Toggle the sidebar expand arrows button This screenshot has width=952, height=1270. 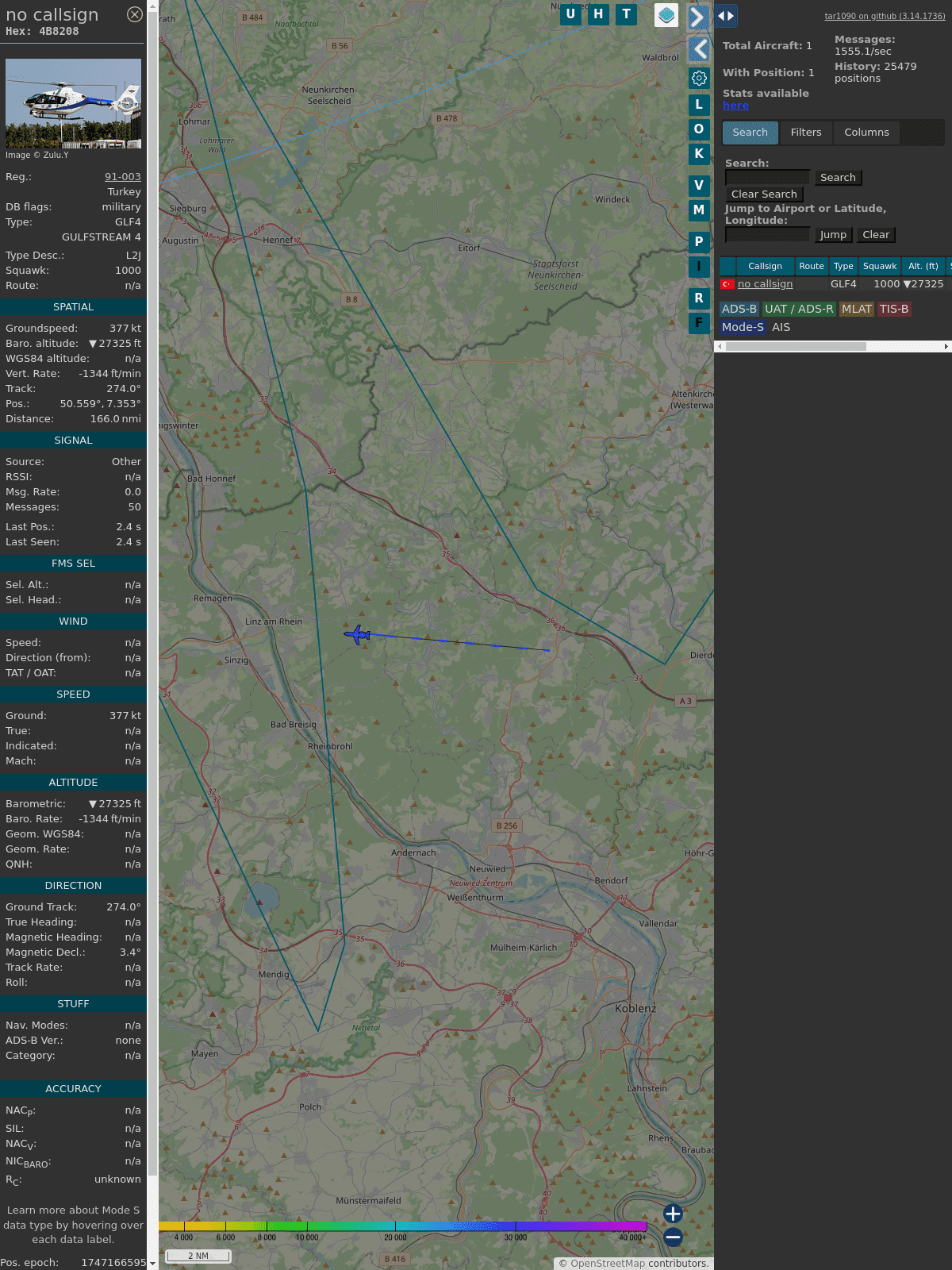point(725,16)
